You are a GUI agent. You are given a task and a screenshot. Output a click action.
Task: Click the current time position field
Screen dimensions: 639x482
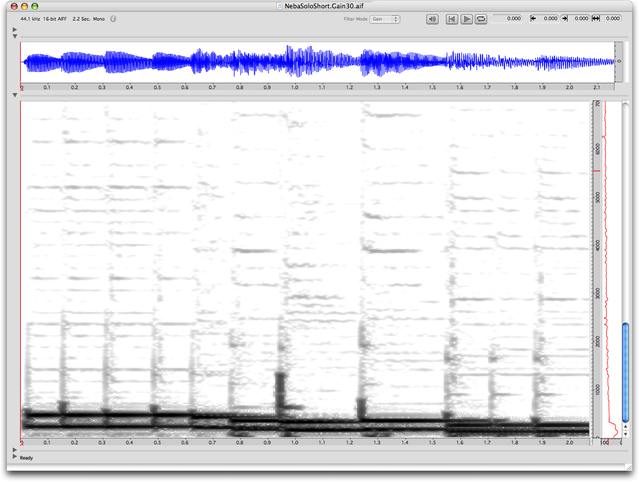[x=510, y=19]
